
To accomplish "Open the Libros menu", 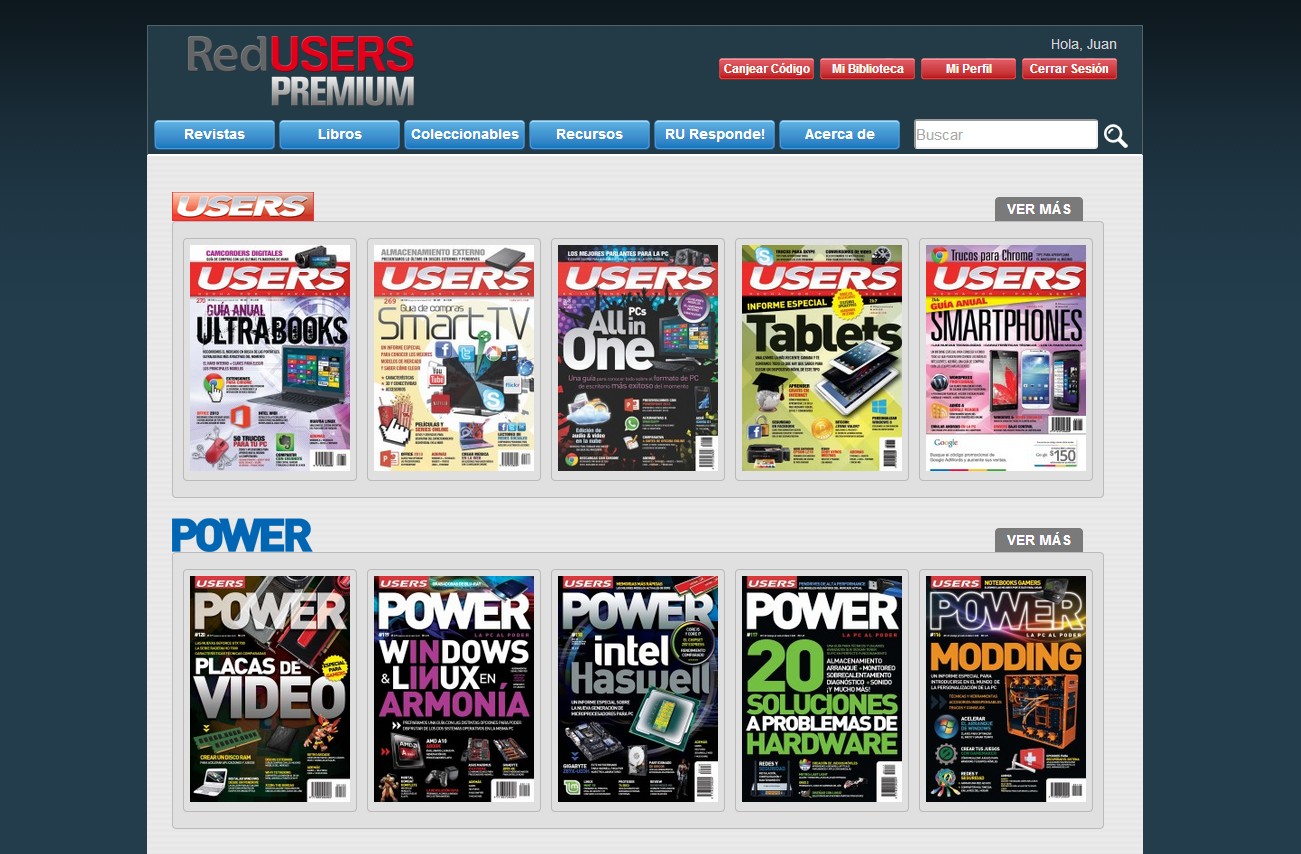I will (339, 134).
